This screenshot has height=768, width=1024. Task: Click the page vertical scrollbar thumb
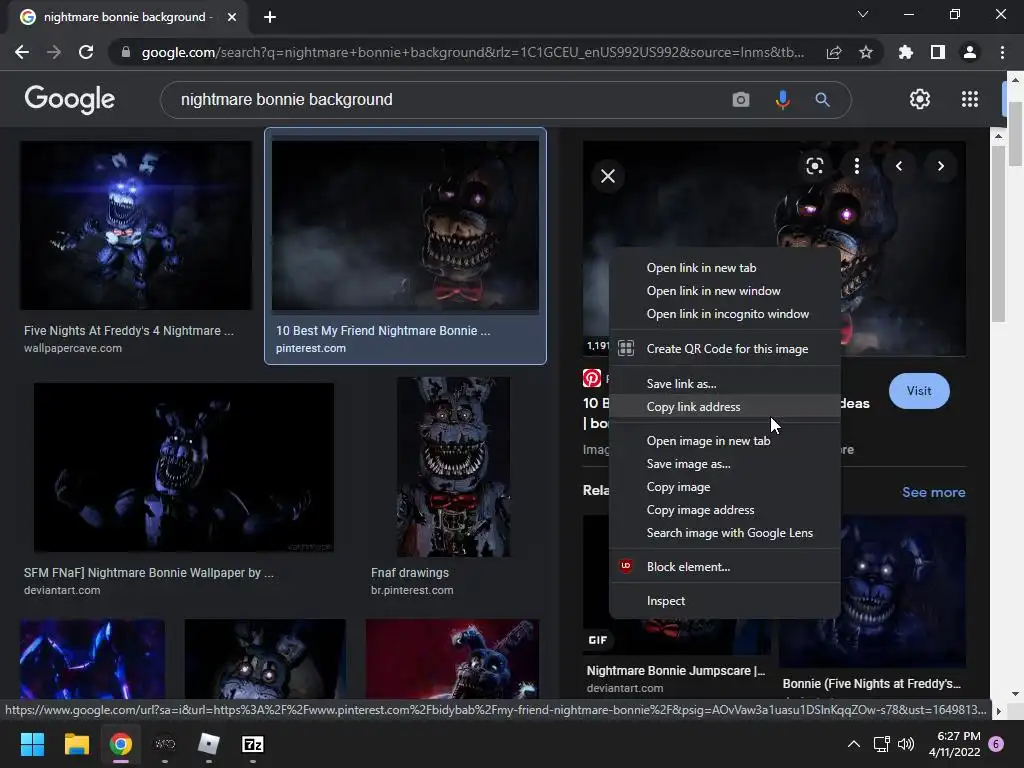click(1016, 134)
